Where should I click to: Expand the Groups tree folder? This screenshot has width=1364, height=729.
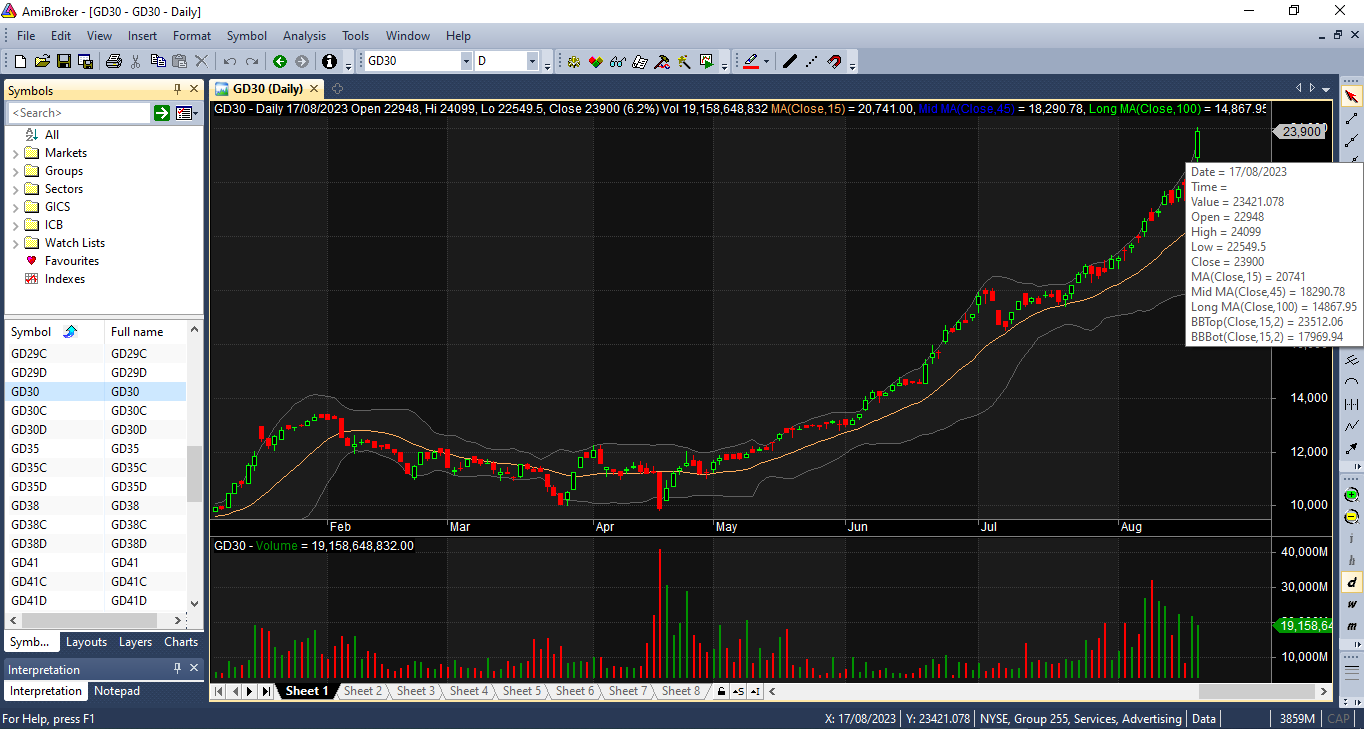tap(15, 172)
